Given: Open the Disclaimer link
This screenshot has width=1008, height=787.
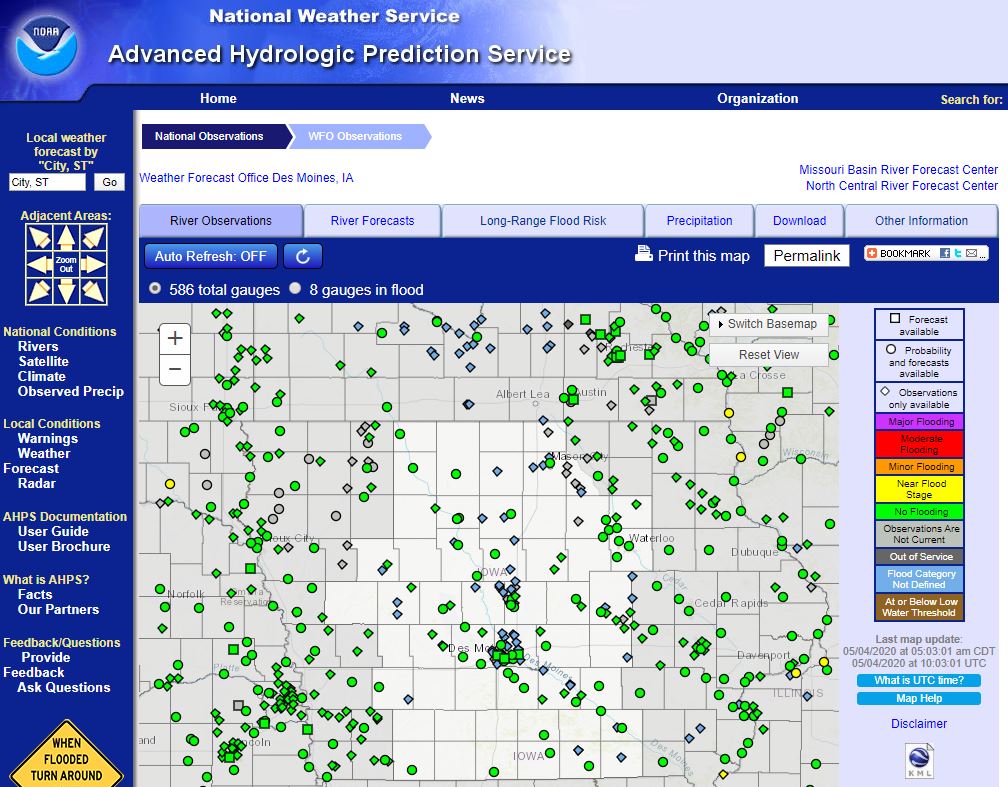Looking at the screenshot, I should 919,723.
